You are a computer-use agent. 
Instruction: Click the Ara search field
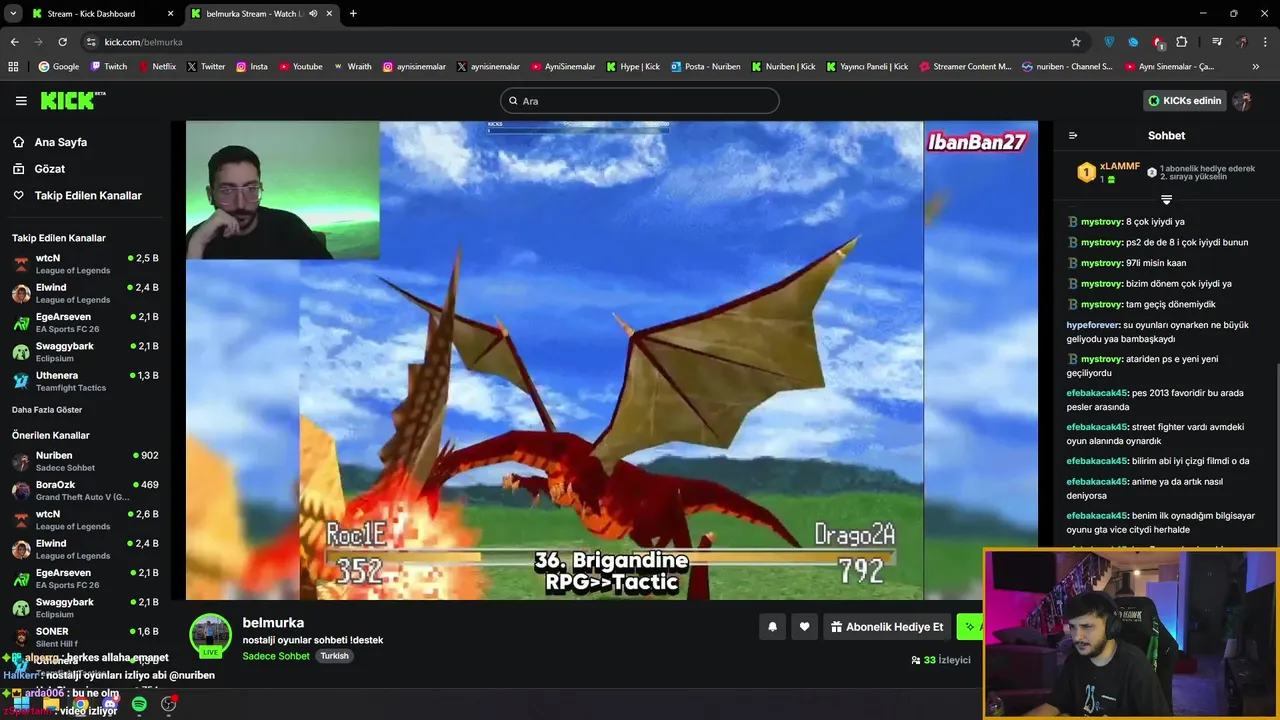pyautogui.click(x=640, y=101)
